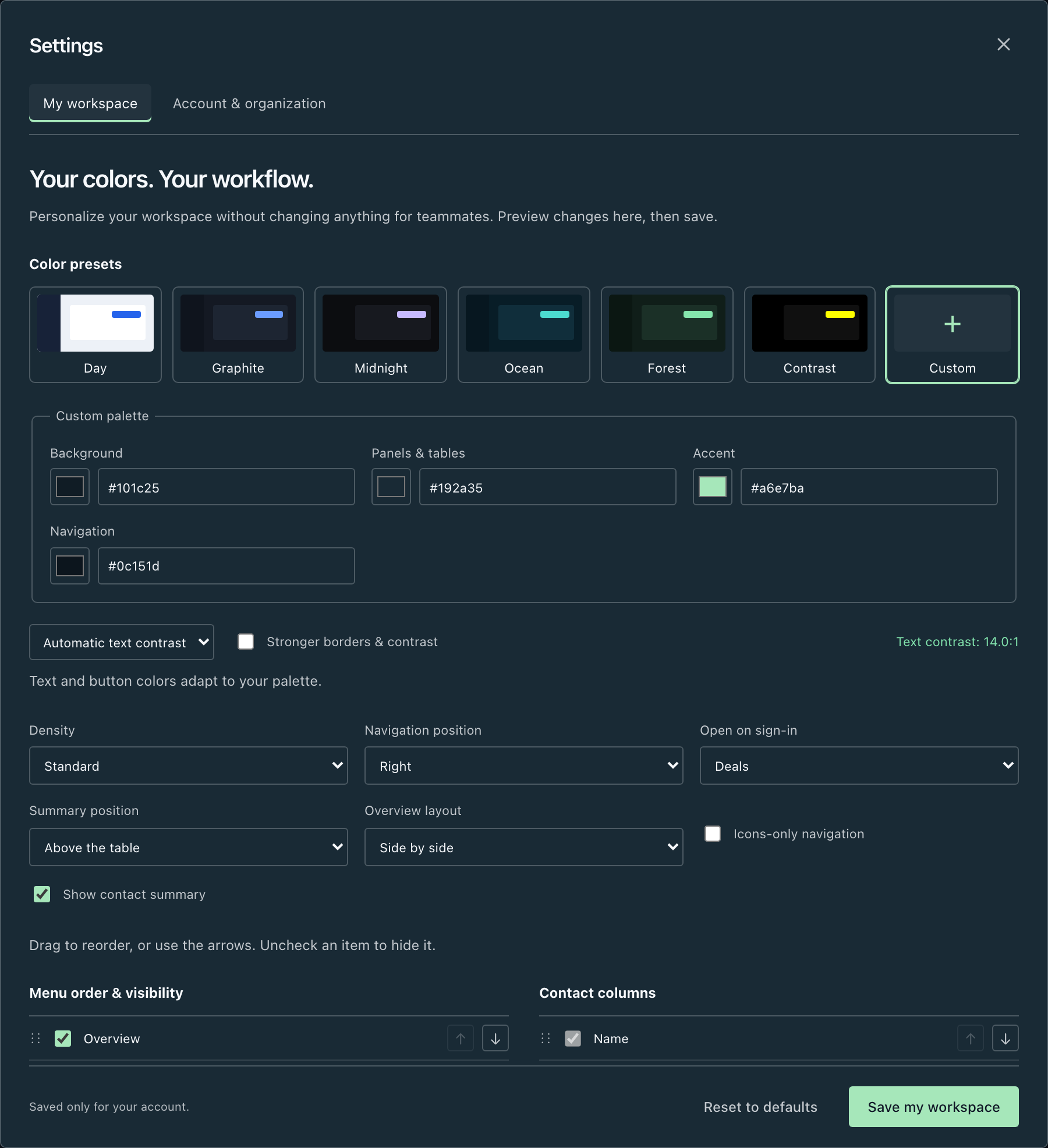Click the Menu order & visibility heading
Viewport: 1048px width, 1148px height.
coord(107,993)
